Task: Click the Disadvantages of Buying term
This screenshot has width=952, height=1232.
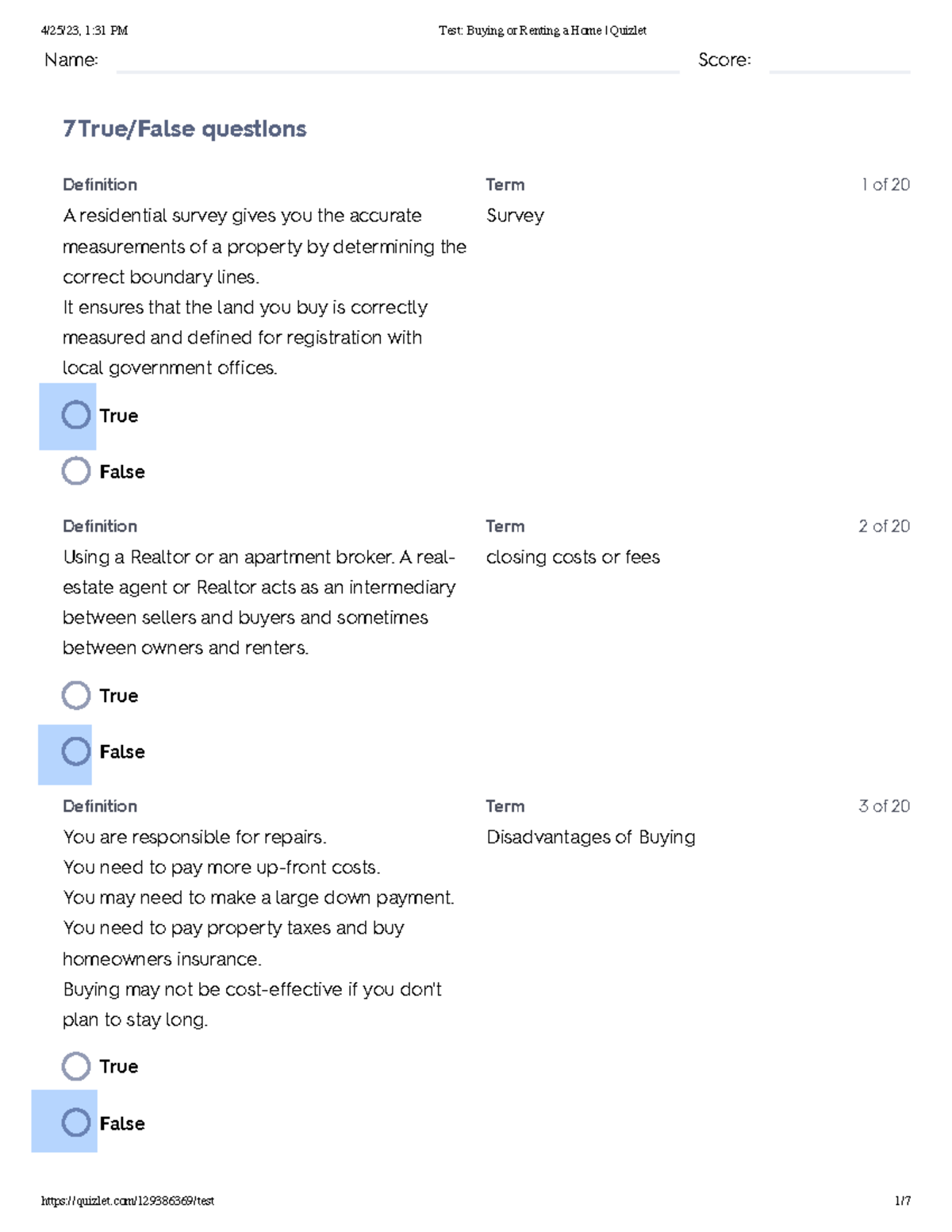Action: click(x=591, y=838)
